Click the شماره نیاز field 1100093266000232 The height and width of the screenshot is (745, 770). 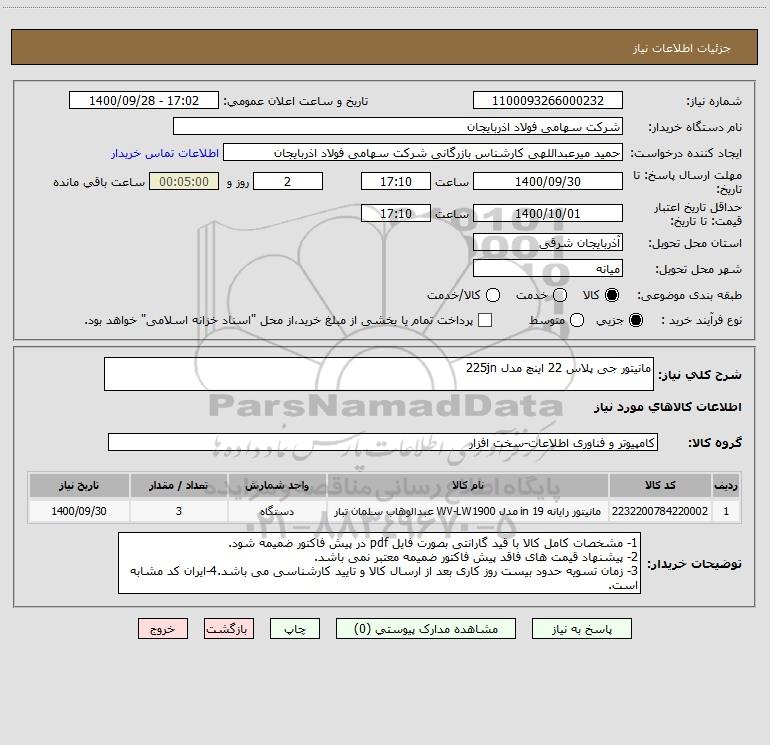(x=548, y=100)
